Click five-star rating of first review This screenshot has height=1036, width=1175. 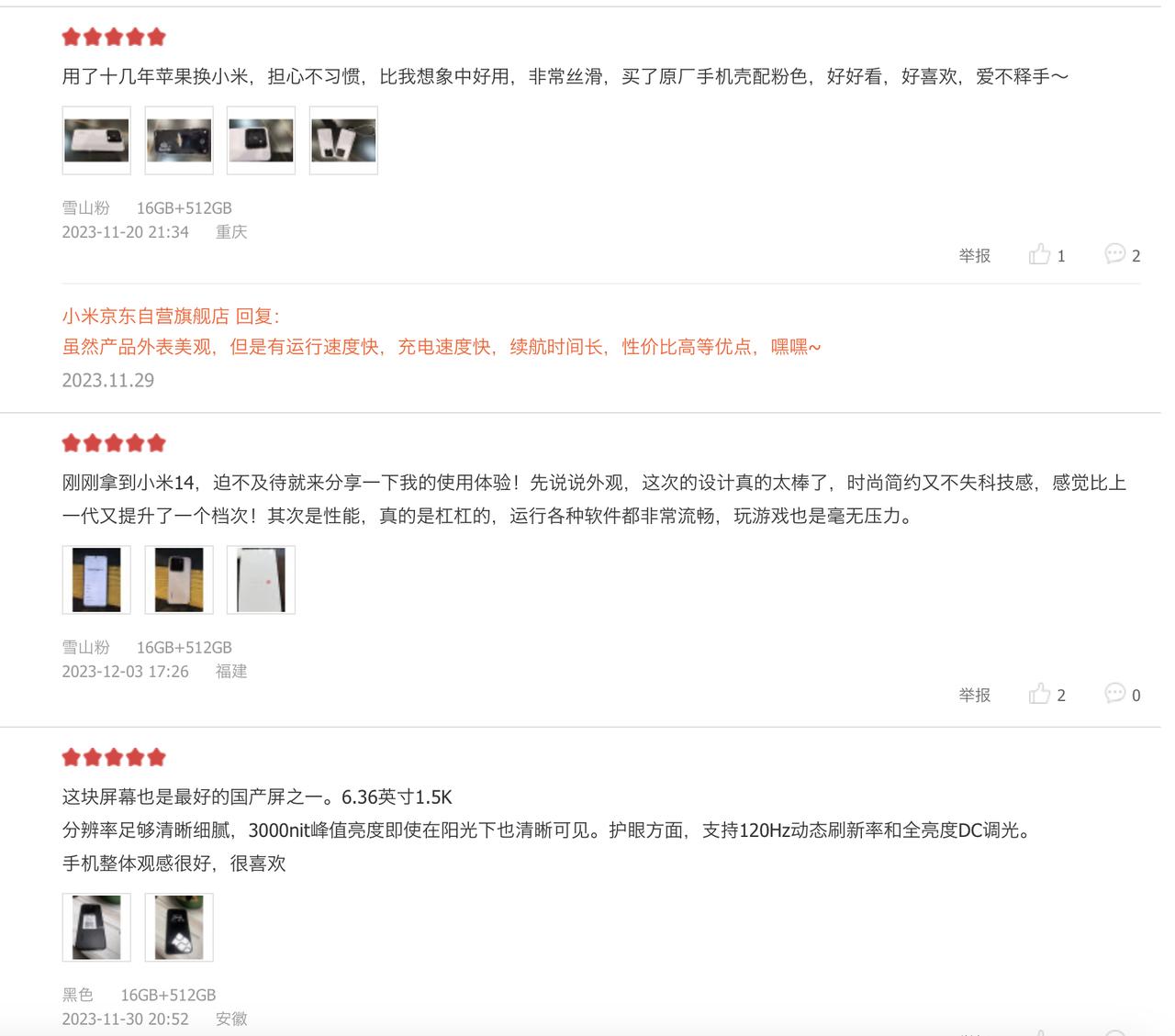pos(114,37)
